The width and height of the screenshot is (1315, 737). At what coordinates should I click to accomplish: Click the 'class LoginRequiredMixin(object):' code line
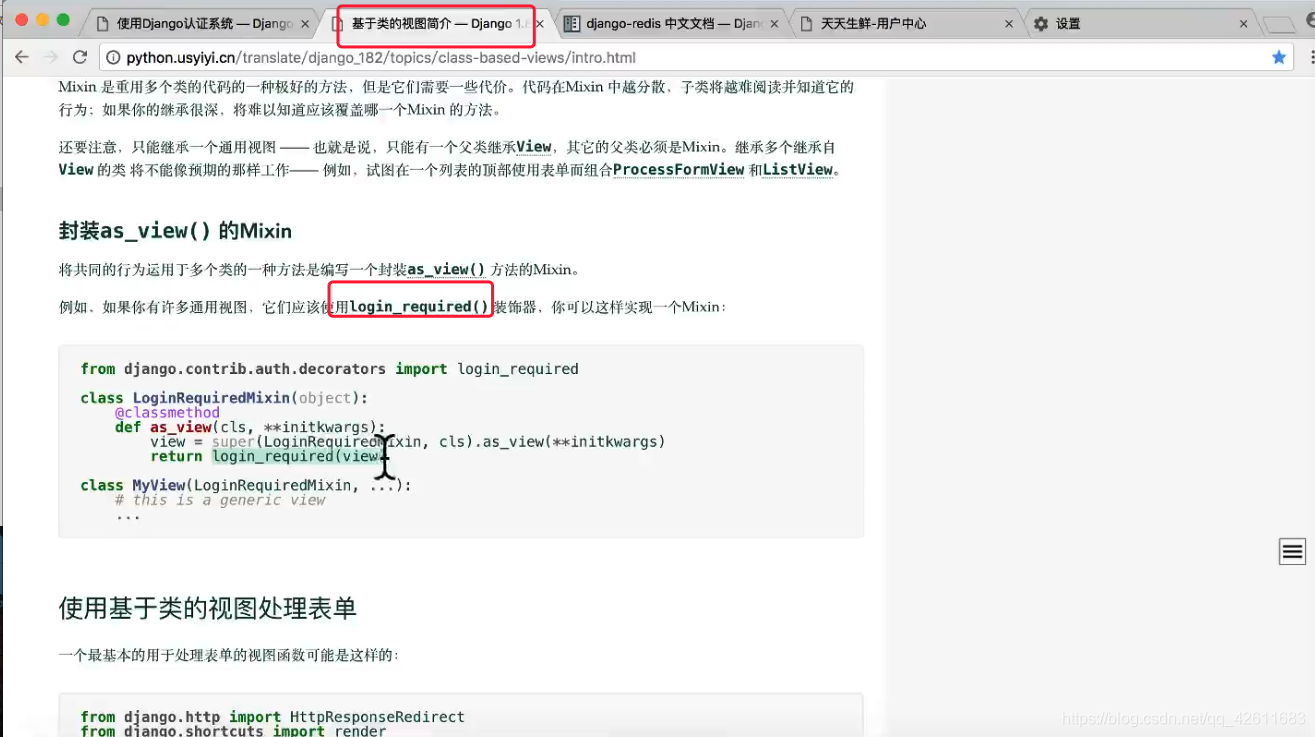[224, 398]
